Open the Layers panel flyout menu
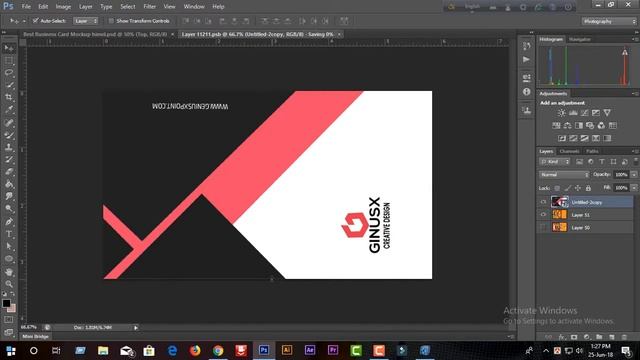Image resolution: width=640 pixels, height=360 pixels. [635, 151]
